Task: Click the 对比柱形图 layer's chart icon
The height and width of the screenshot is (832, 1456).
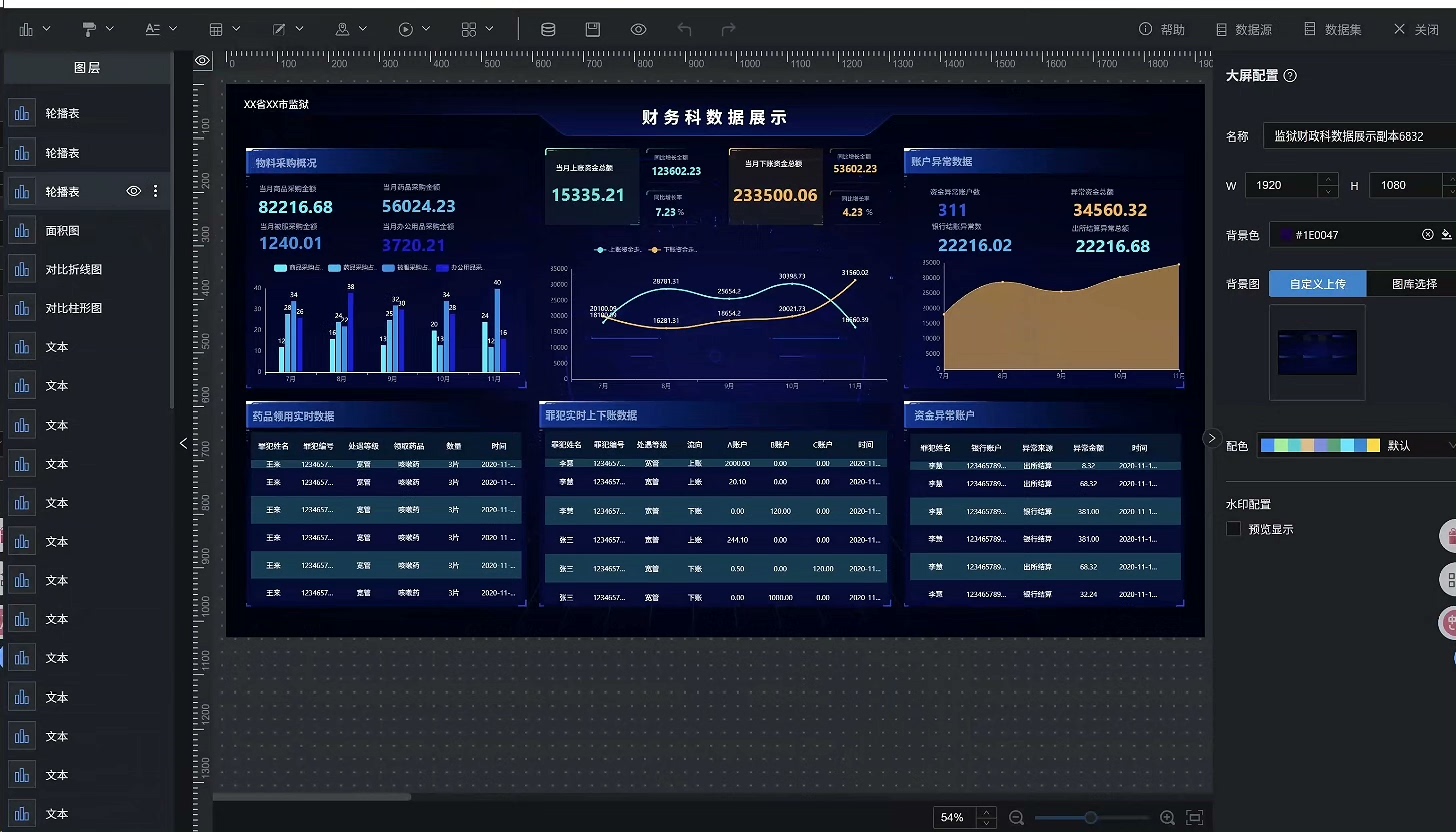Action: (22, 308)
